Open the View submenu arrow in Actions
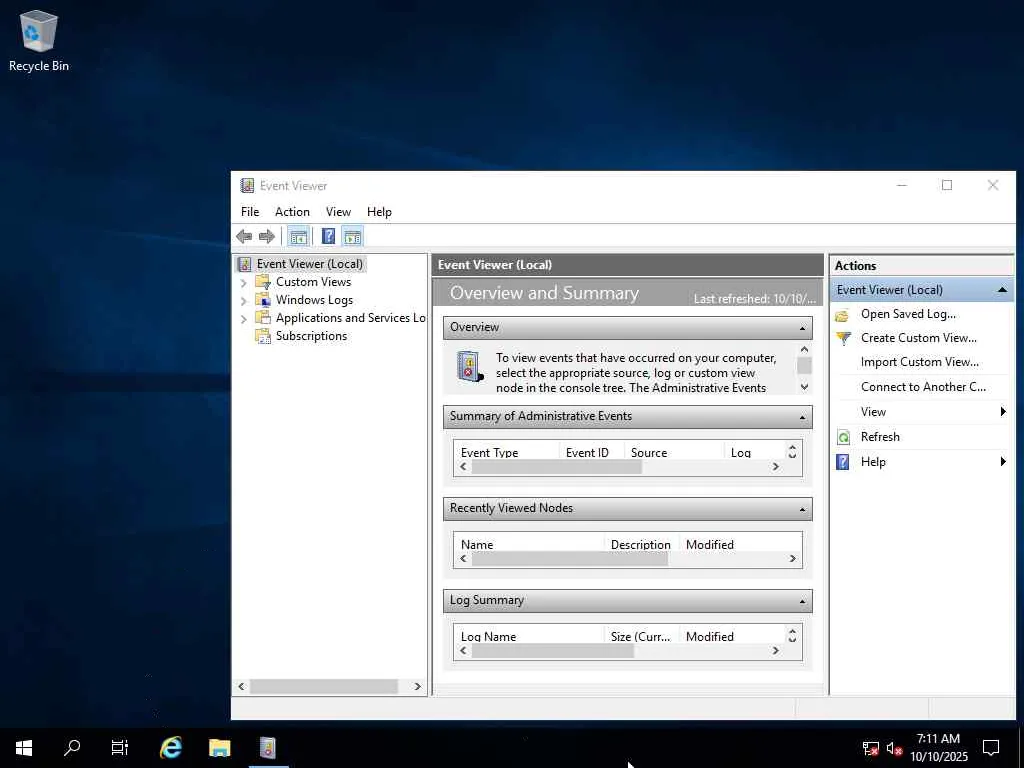Viewport: 1024px width, 768px height. [x=1003, y=411]
